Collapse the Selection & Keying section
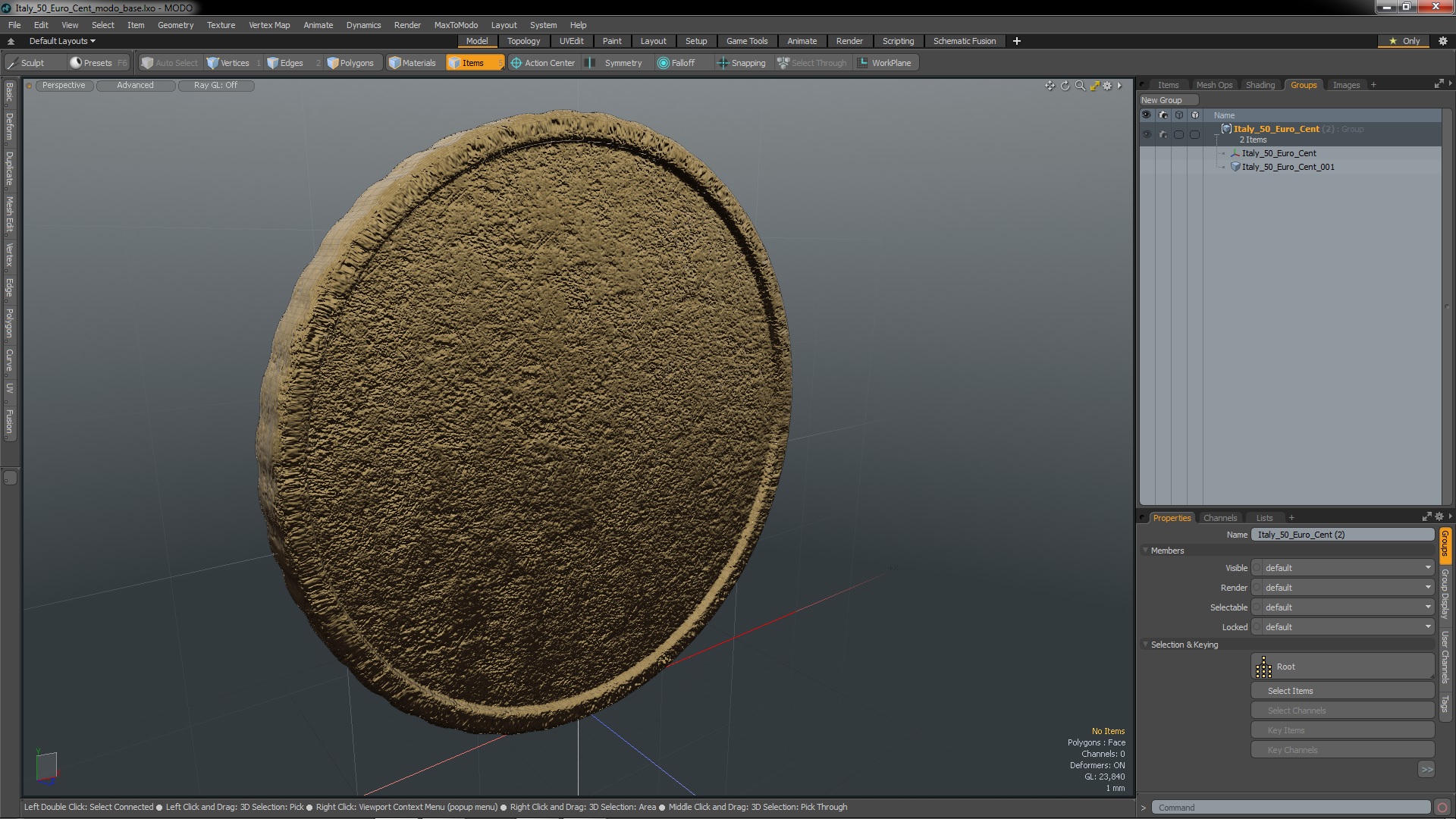 coord(1146,645)
